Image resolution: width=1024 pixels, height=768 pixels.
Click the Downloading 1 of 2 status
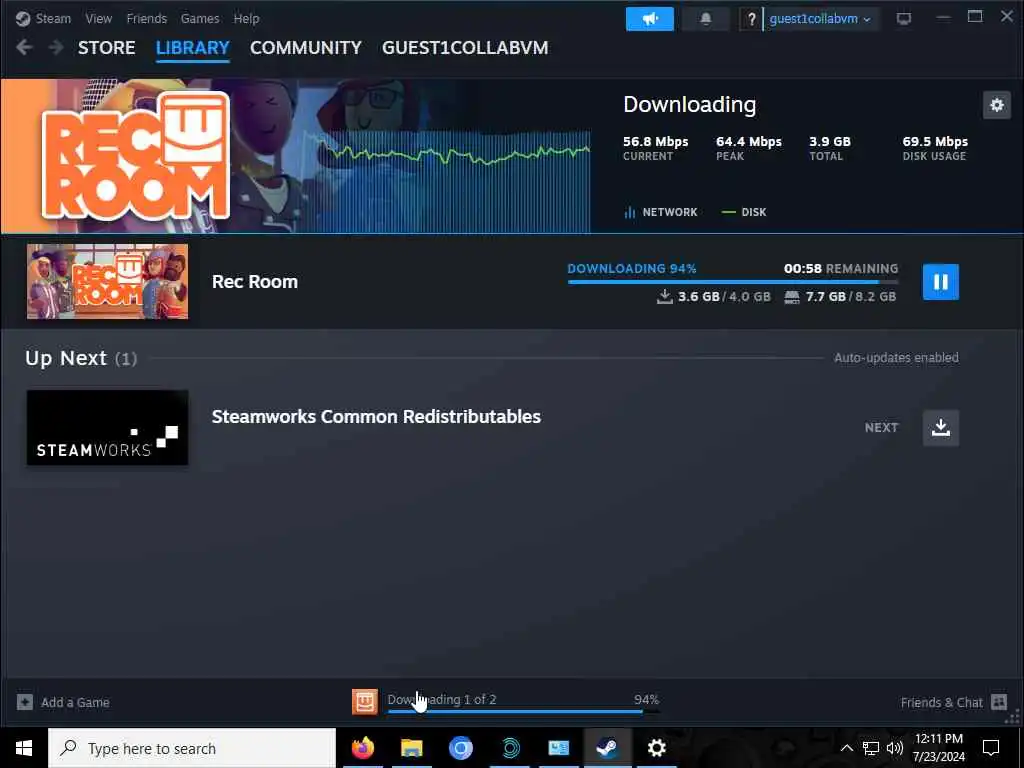442,699
